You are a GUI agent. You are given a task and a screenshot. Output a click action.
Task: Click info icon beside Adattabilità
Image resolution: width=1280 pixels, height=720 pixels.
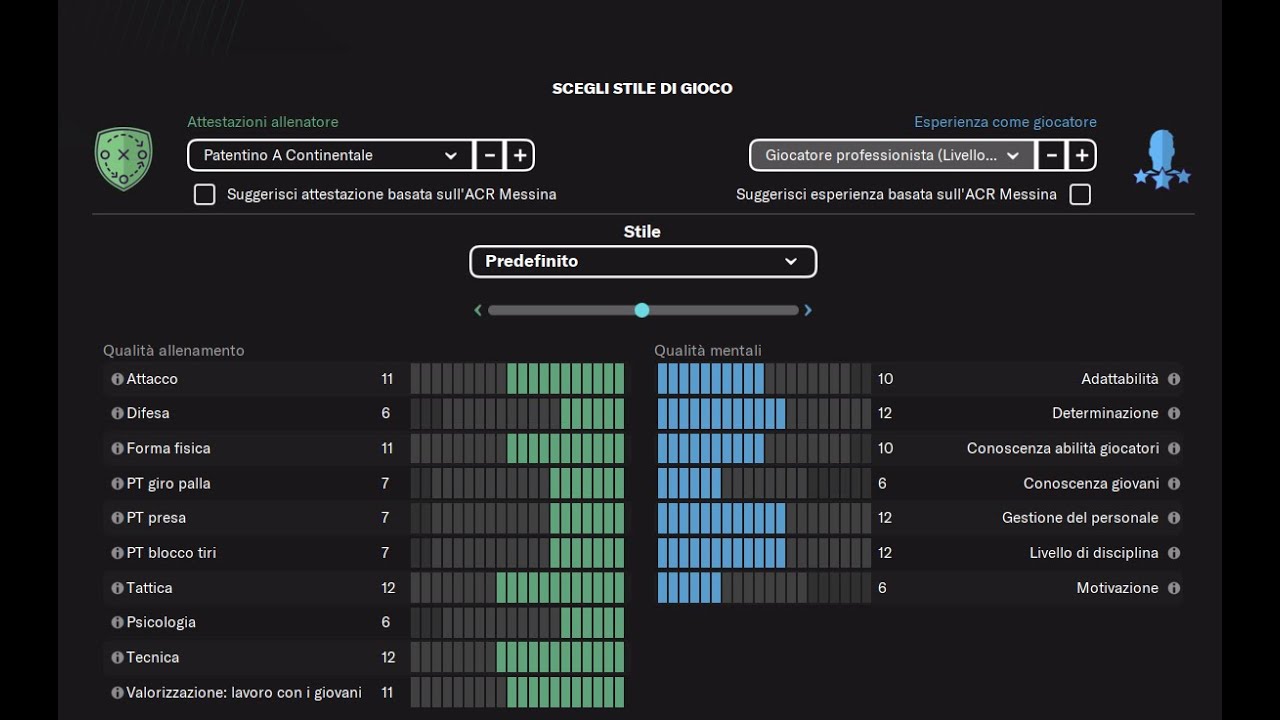tap(1174, 379)
